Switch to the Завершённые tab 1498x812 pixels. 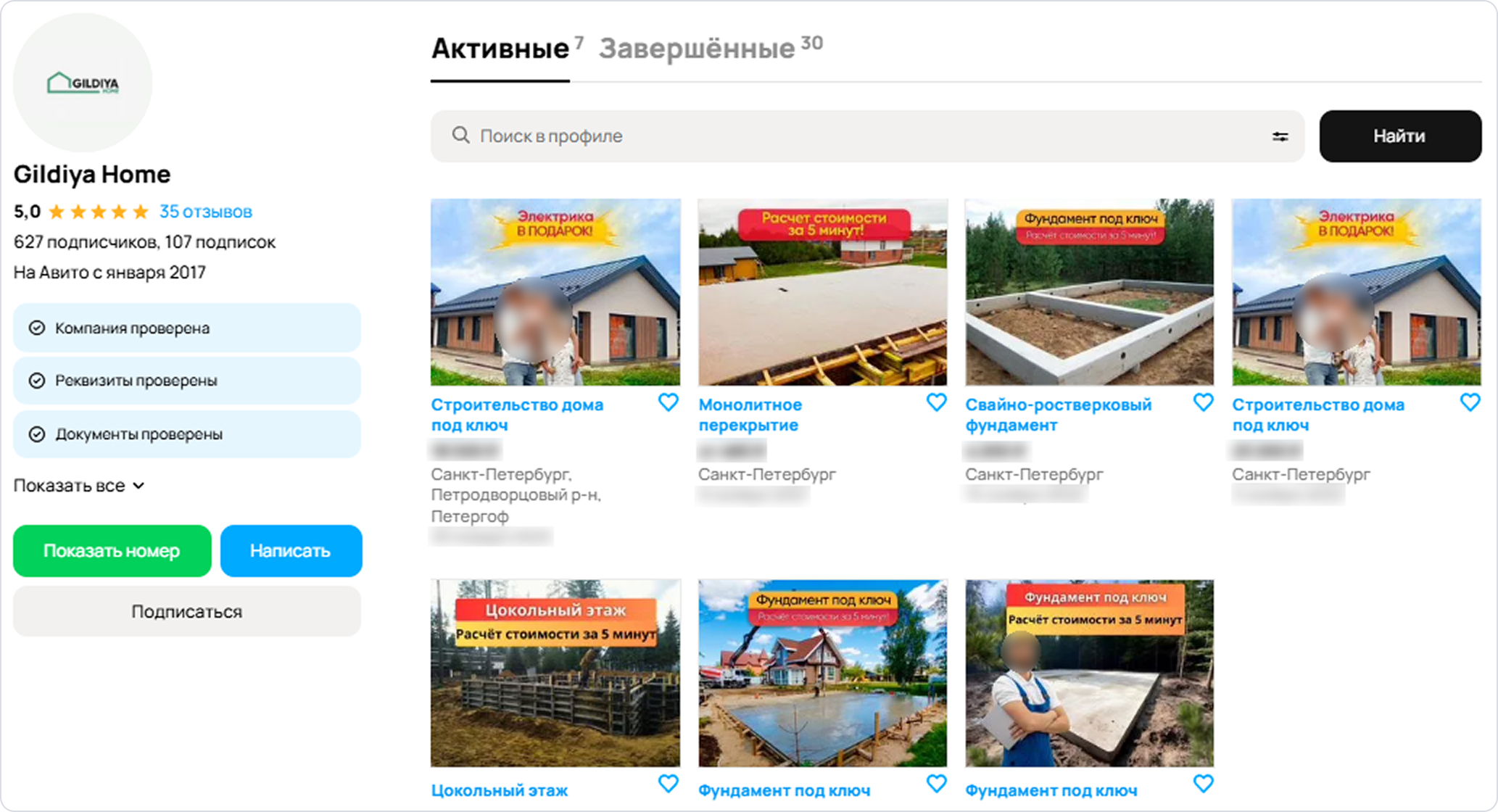tap(697, 49)
